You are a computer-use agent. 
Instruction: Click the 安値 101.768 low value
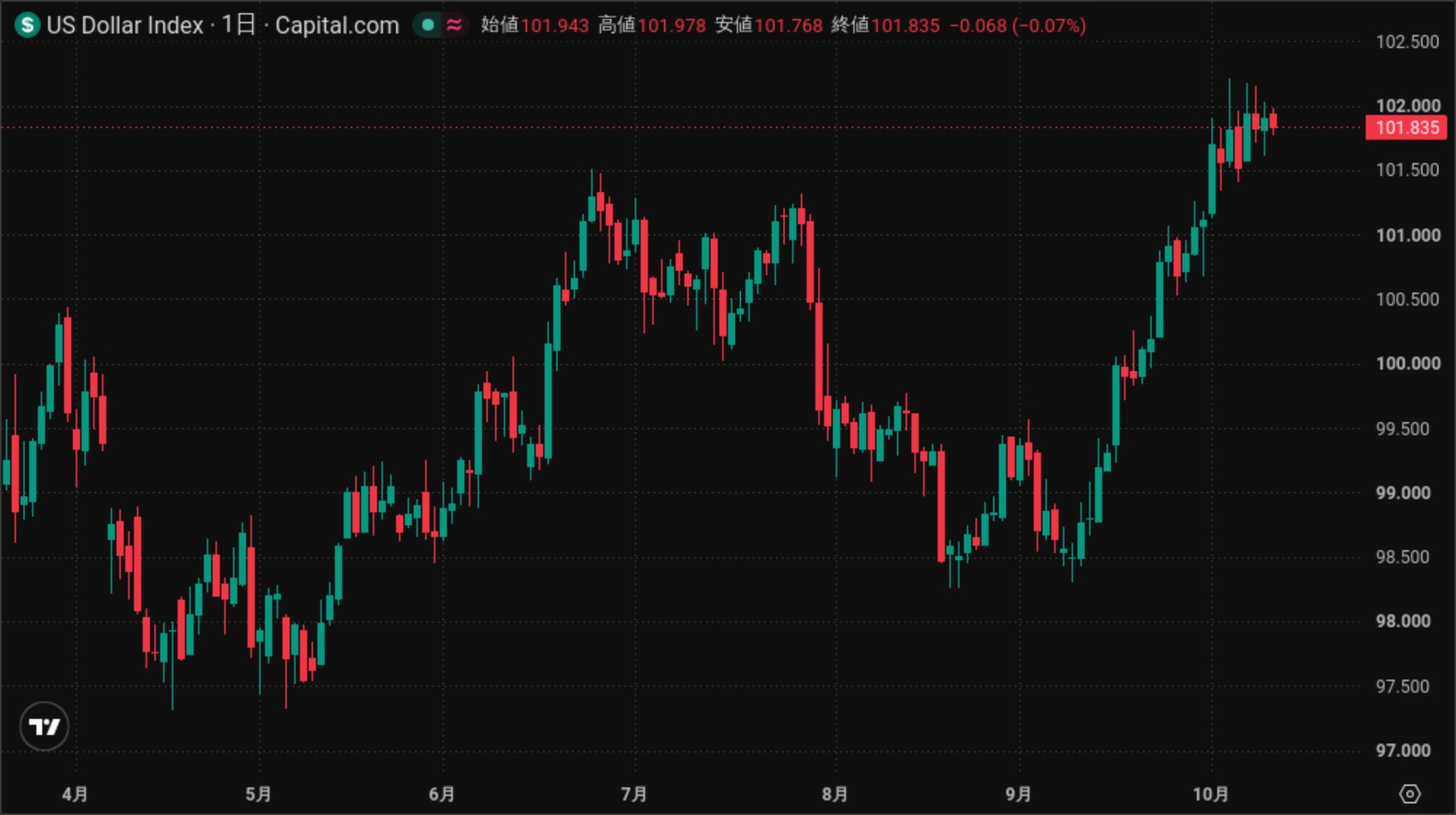[769, 25]
